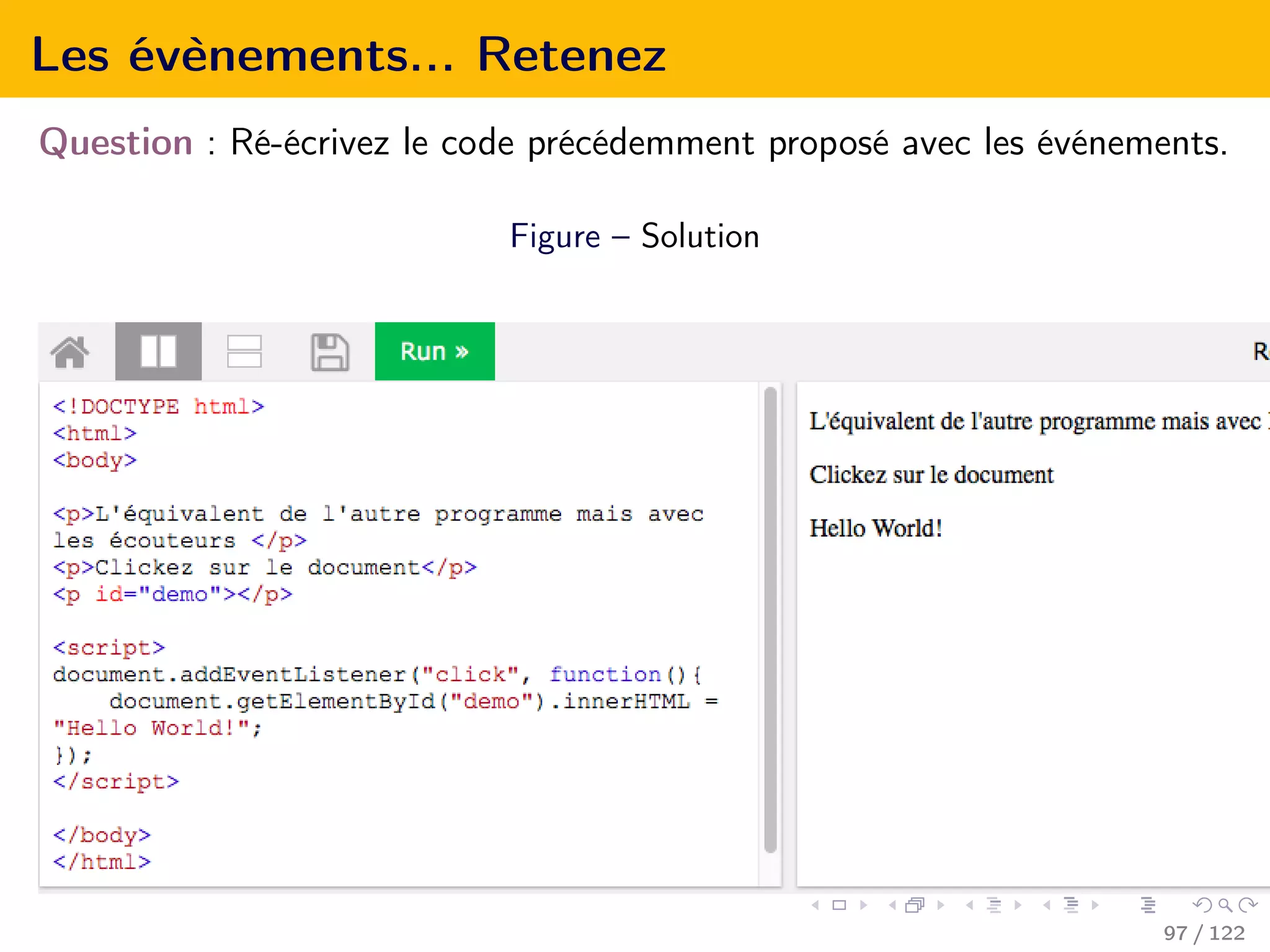Image resolution: width=1270 pixels, height=952 pixels.
Task: Click the opening '<html>' code line
Action: coord(95,433)
